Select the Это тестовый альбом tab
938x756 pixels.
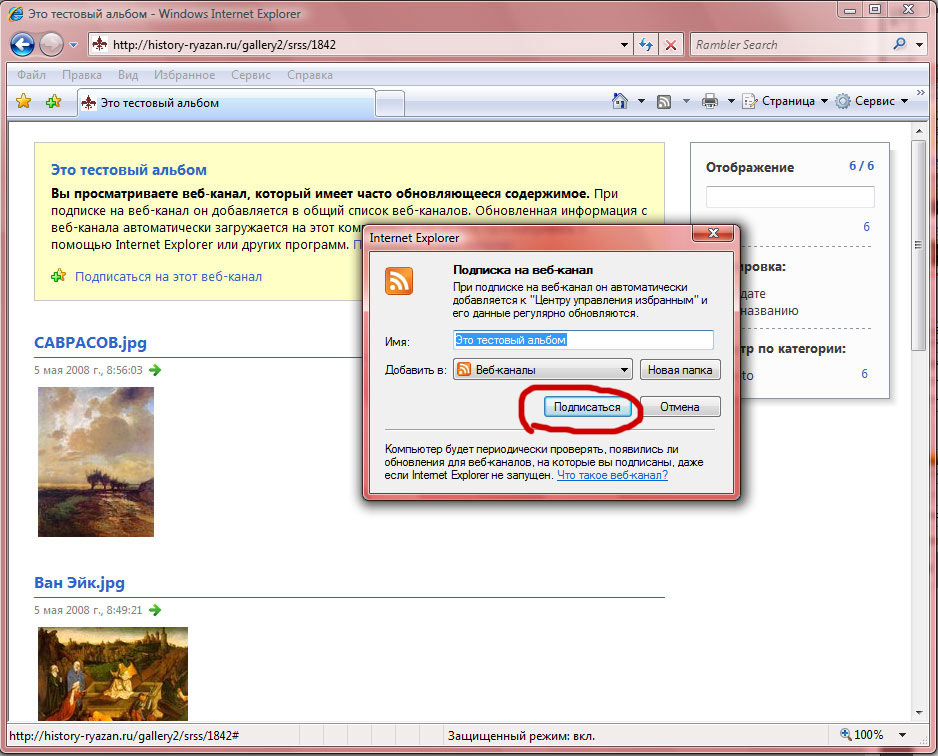pyautogui.click(x=226, y=103)
